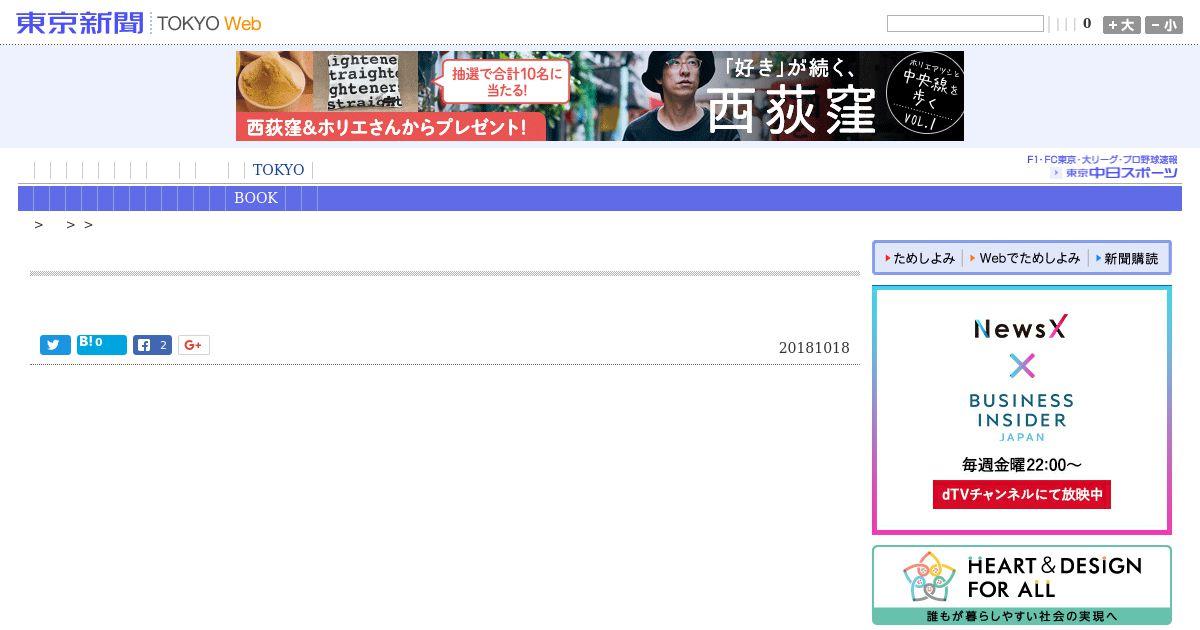Focus the site search field
The image size is (1200, 630).
pyautogui.click(x=965, y=23)
